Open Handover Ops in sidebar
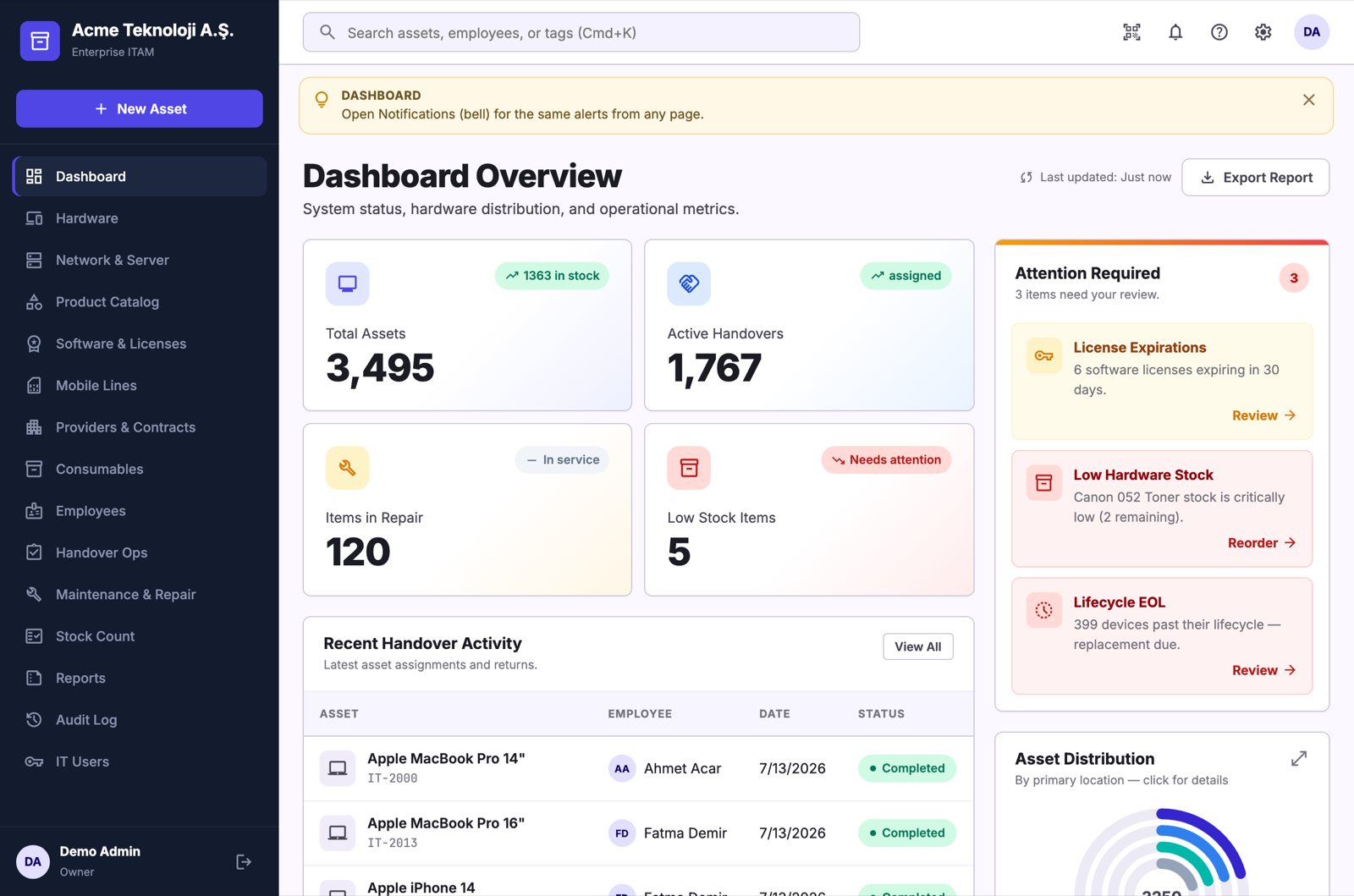The width and height of the screenshot is (1354, 896). pyautogui.click(x=140, y=552)
